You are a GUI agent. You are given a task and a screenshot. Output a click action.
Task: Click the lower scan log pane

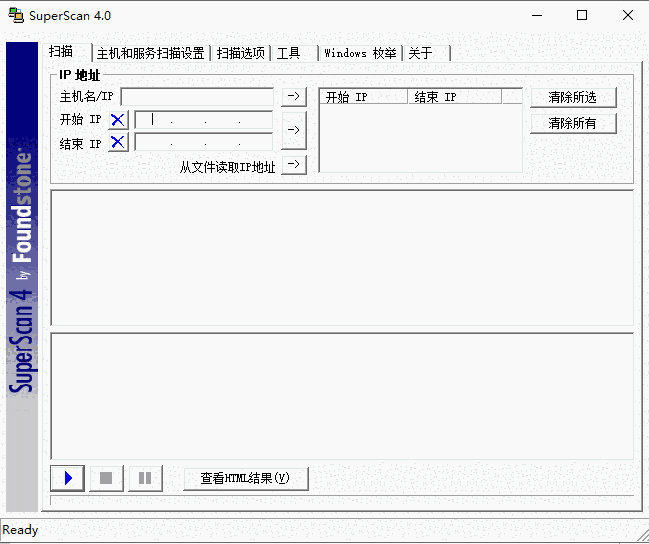(342, 396)
